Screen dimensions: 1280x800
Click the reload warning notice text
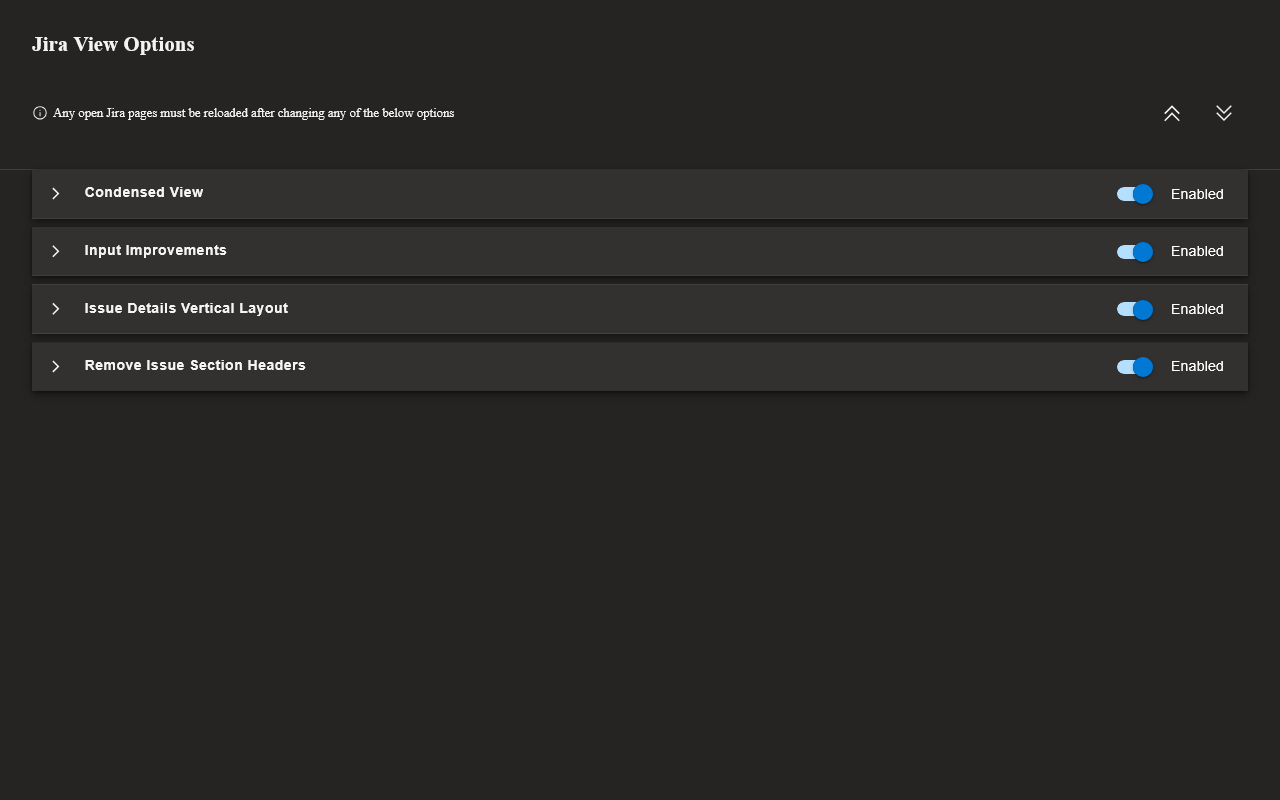coord(254,113)
